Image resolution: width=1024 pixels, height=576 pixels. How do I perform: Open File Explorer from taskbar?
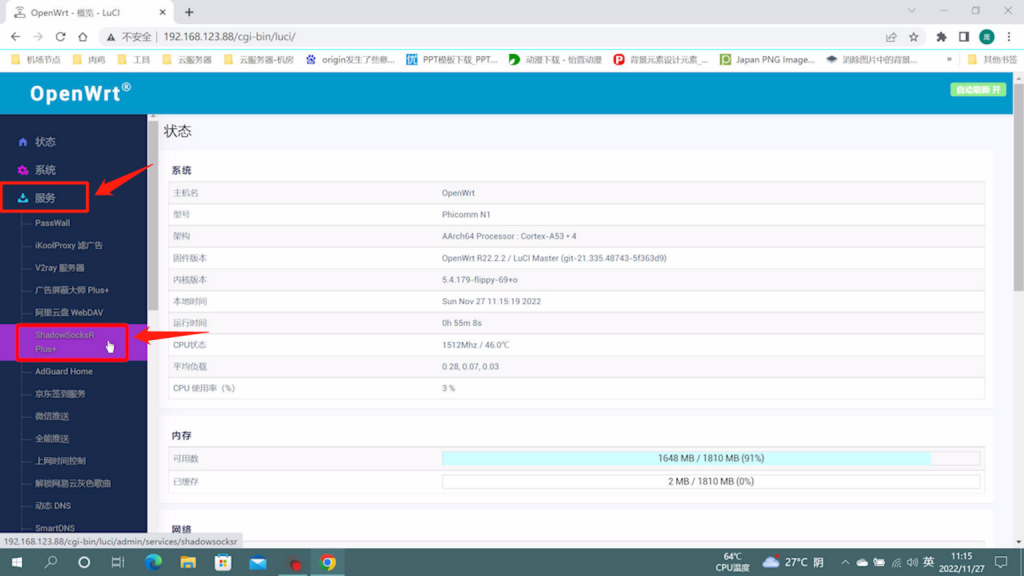tap(188, 562)
